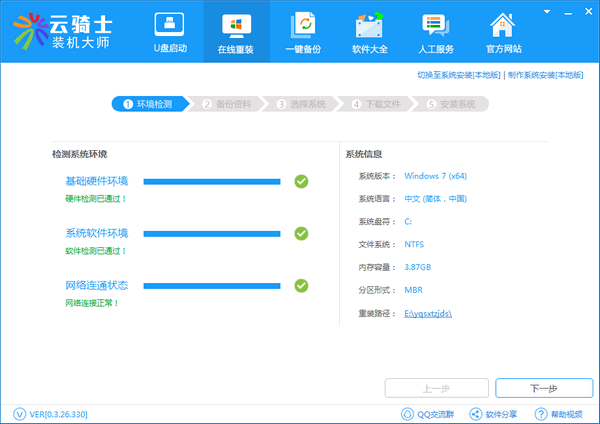Click the 基础硬件环境 progress bar
Viewport: 600px width, 424px height.
pyautogui.click(x=211, y=181)
